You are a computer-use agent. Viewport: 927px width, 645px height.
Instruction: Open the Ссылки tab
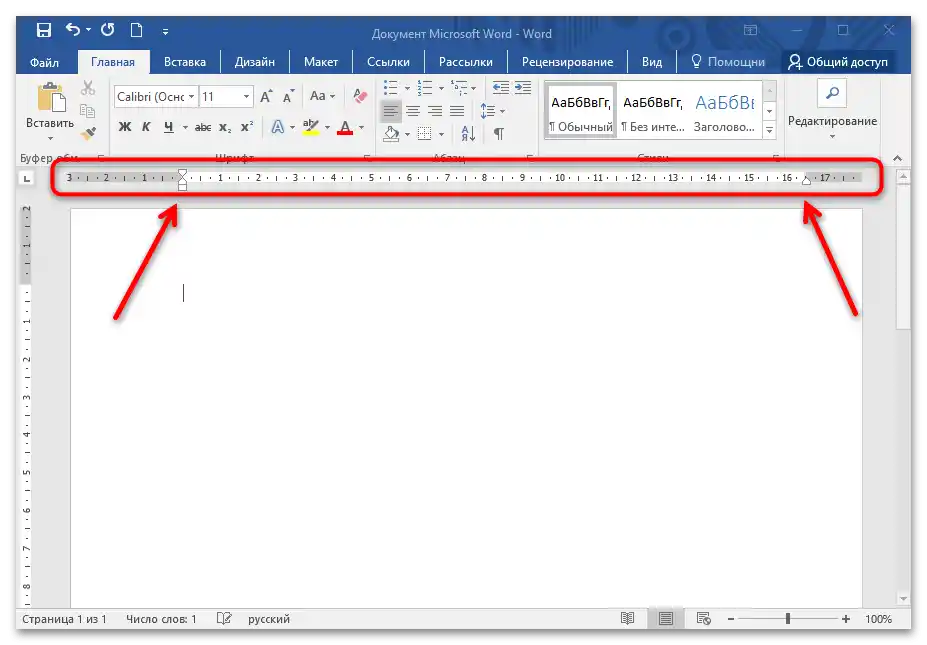pos(388,62)
